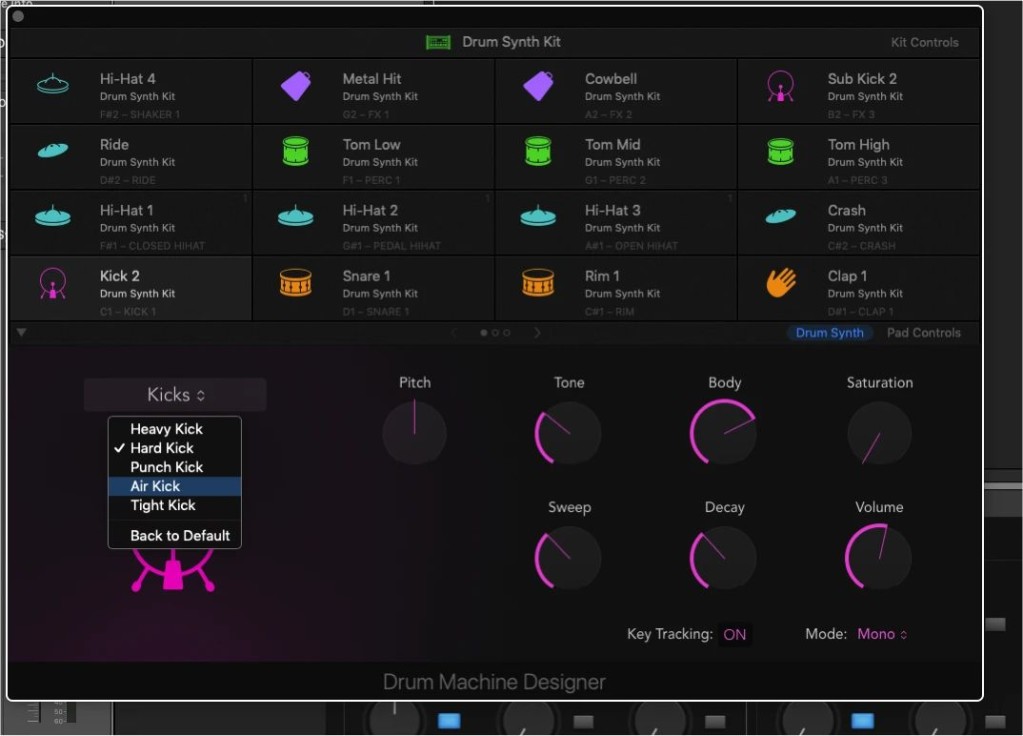
Task: Select the Crash cymbal icon
Action: 781,216
